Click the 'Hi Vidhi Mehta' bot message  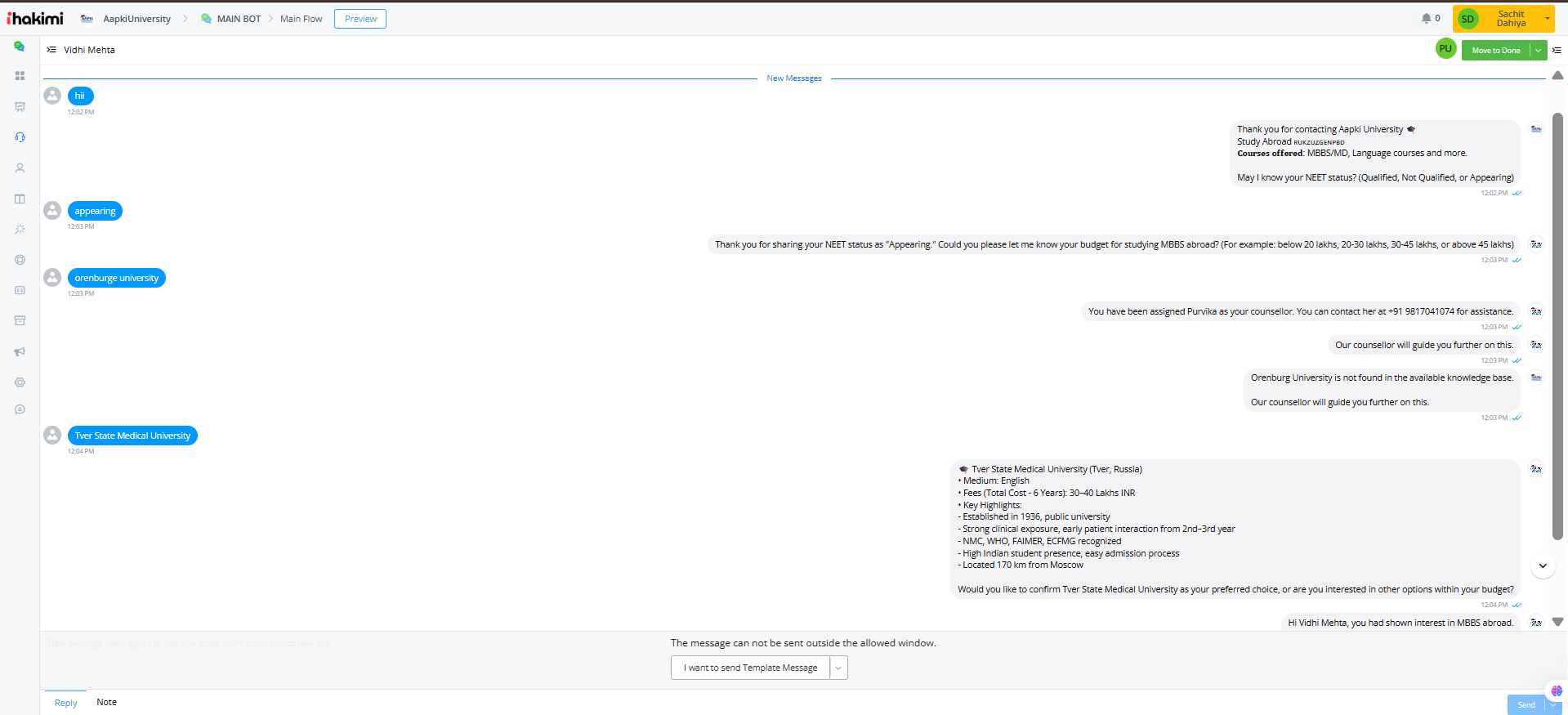(1400, 623)
